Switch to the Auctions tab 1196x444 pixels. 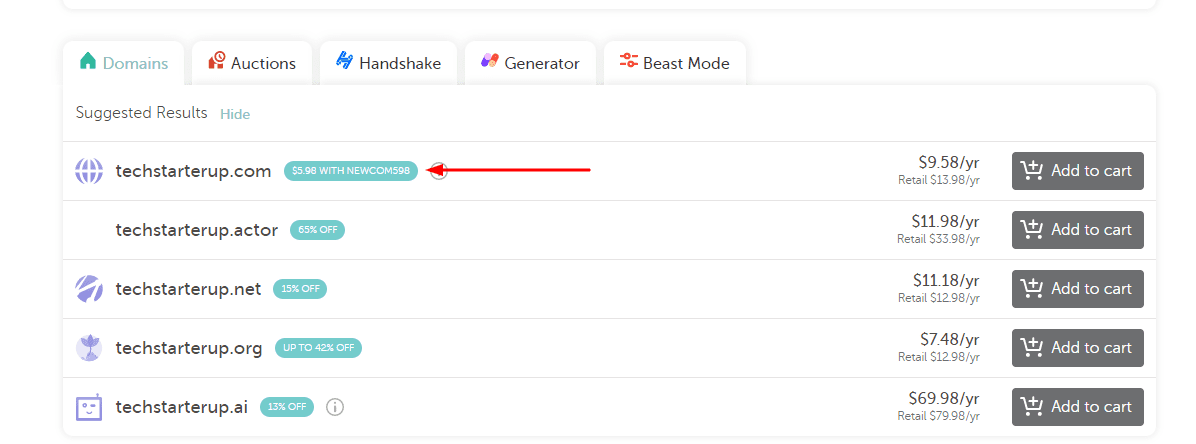click(252, 63)
